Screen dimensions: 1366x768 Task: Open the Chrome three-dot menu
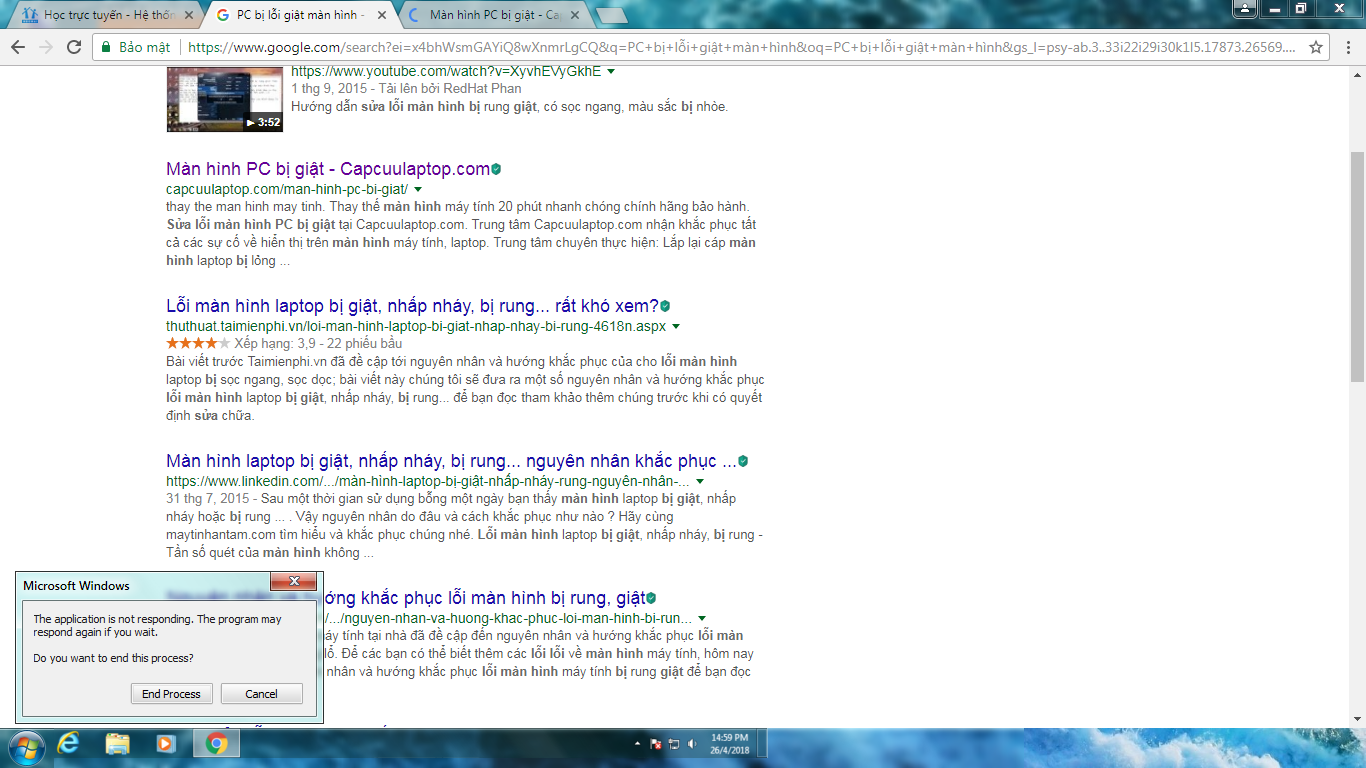(x=1347, y=47)
